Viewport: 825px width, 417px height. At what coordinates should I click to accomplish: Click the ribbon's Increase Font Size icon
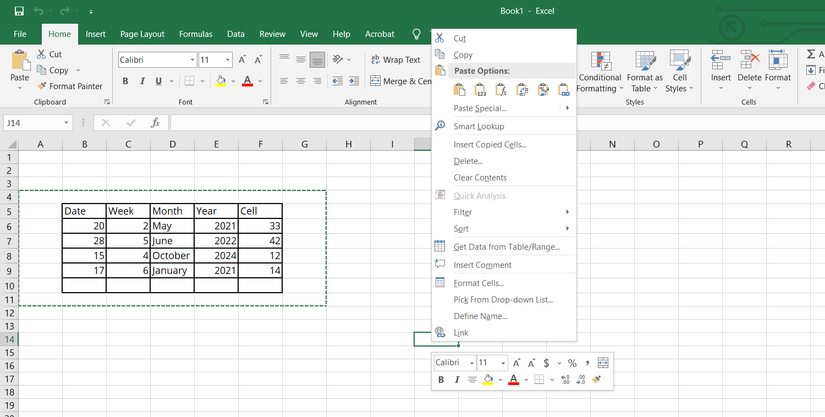click(243, 60)
